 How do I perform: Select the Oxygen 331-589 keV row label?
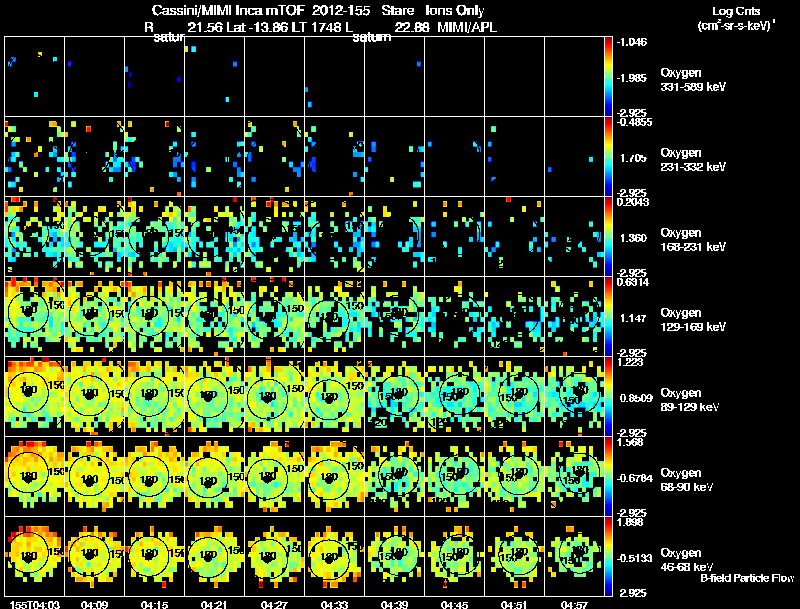[x=693, y=80]
